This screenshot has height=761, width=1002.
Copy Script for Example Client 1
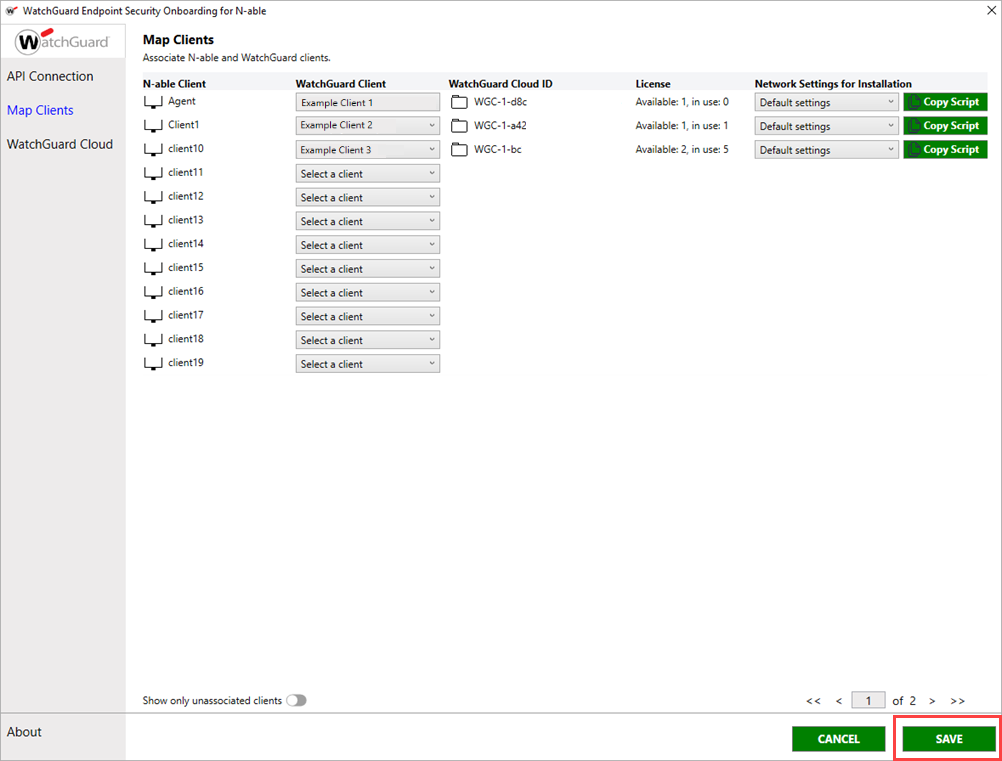point(945,102)
